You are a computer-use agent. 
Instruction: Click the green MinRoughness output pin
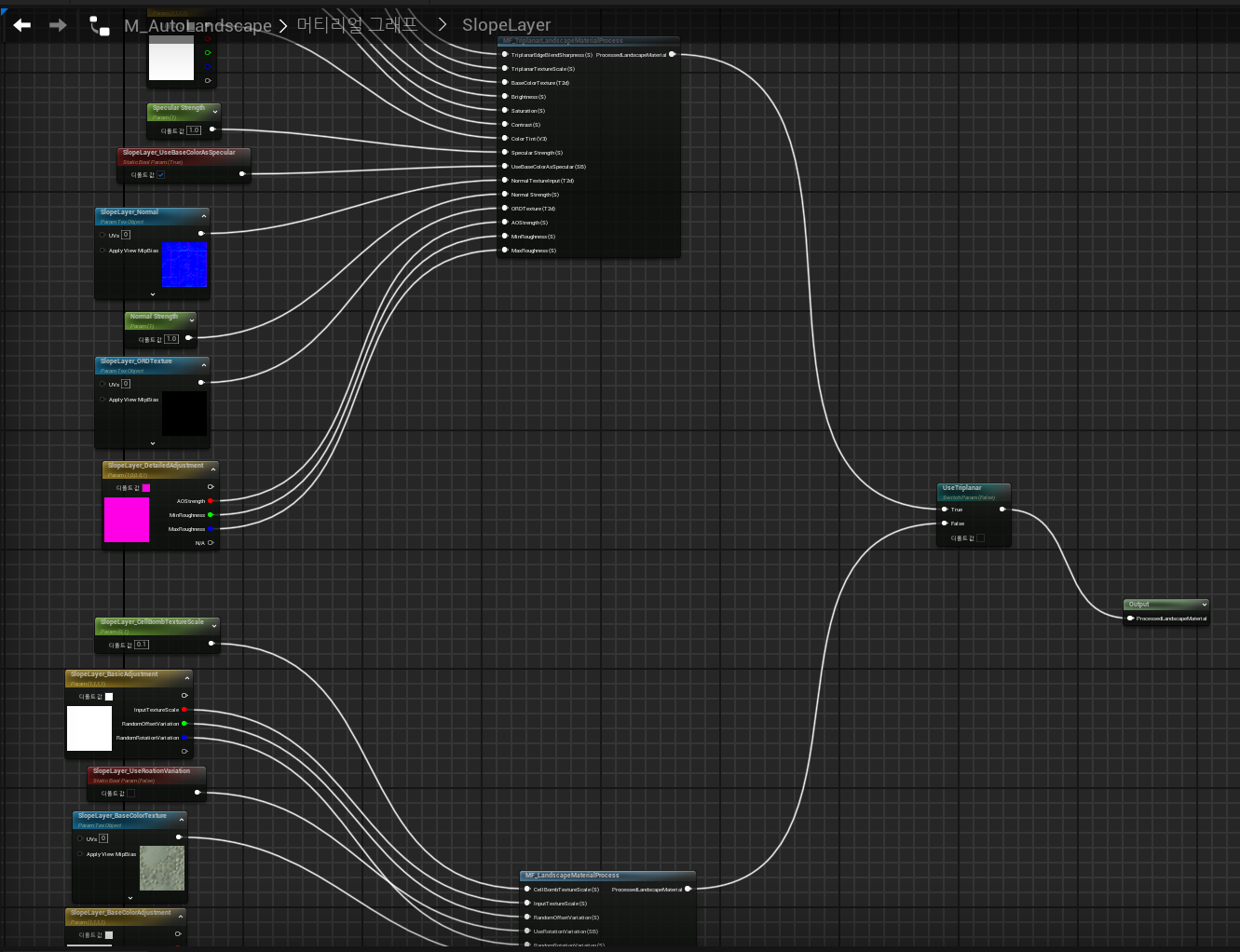[211, 515]
